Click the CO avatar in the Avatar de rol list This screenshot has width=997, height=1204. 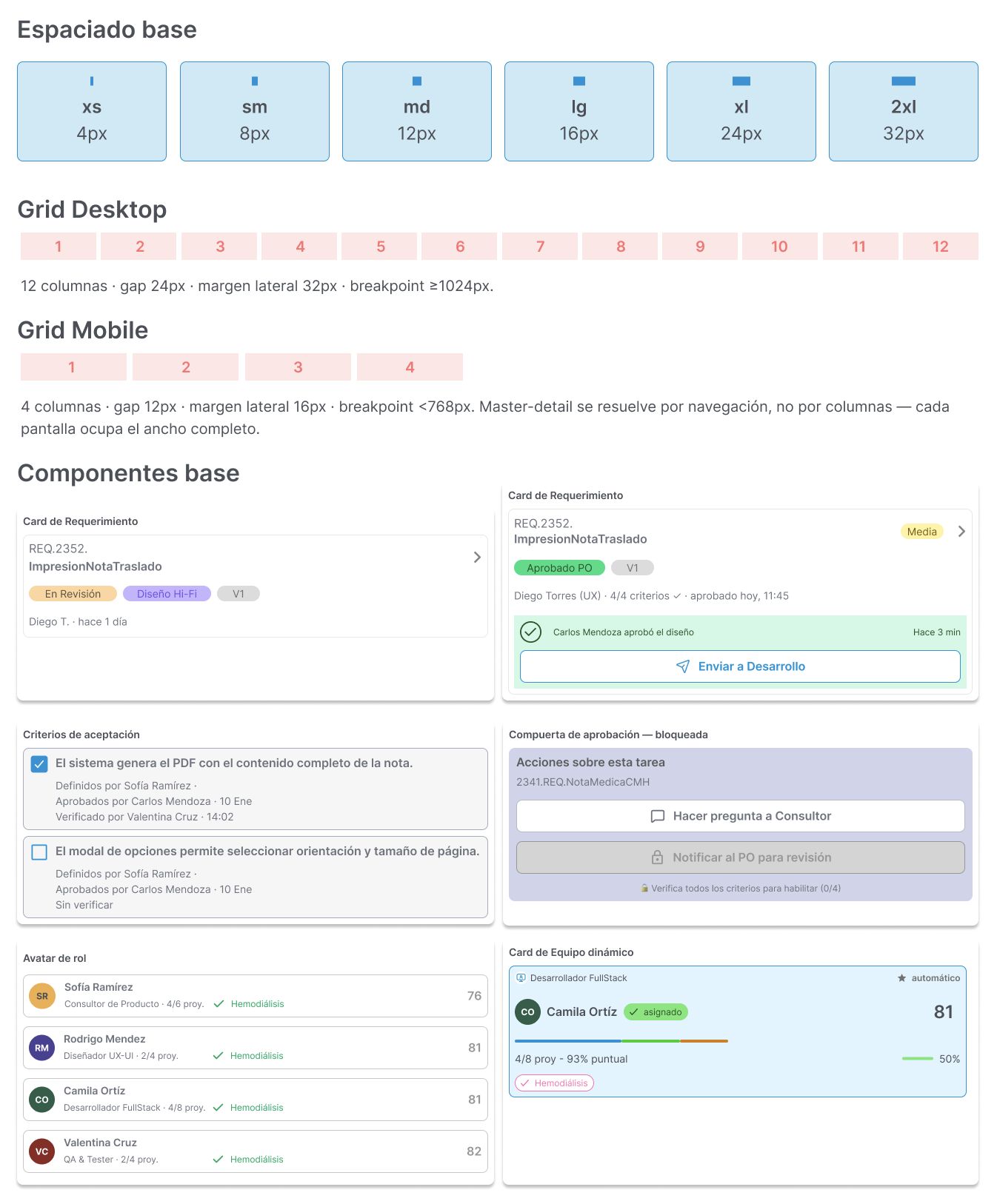[41, 1100]
